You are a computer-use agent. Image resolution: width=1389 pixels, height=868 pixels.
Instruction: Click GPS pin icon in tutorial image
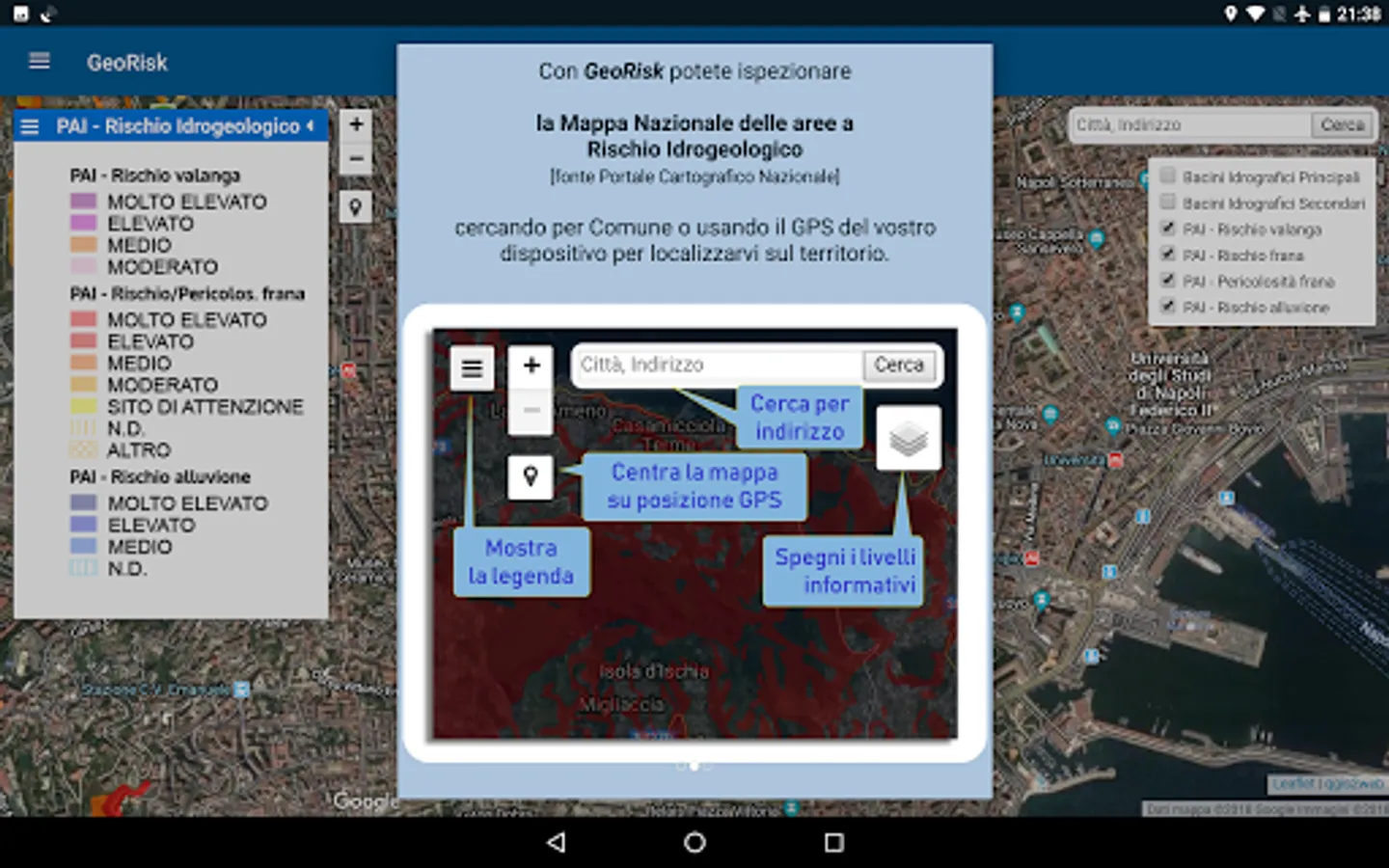pos(530,476)
